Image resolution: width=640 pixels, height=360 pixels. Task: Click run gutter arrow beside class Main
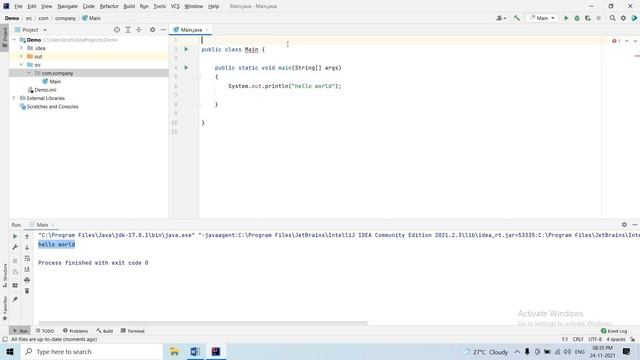[x=186, y=49]
